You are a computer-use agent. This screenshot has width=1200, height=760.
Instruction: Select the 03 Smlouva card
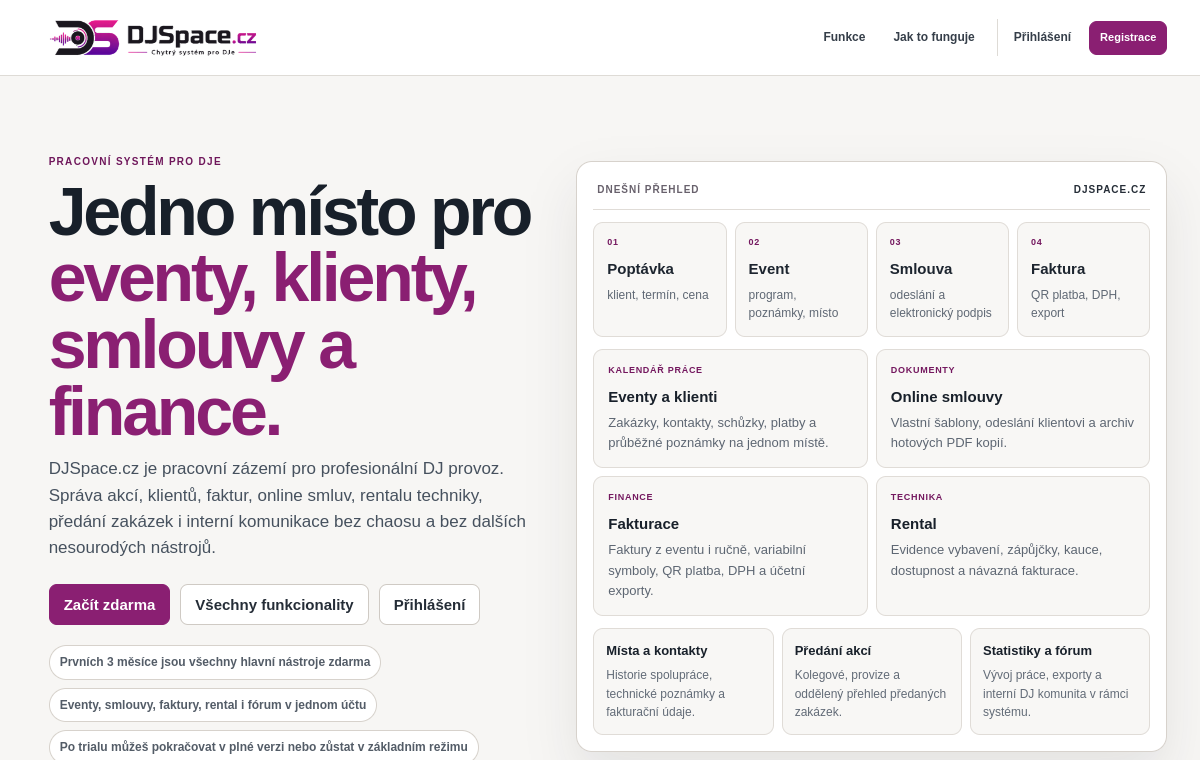pos(943,279)
